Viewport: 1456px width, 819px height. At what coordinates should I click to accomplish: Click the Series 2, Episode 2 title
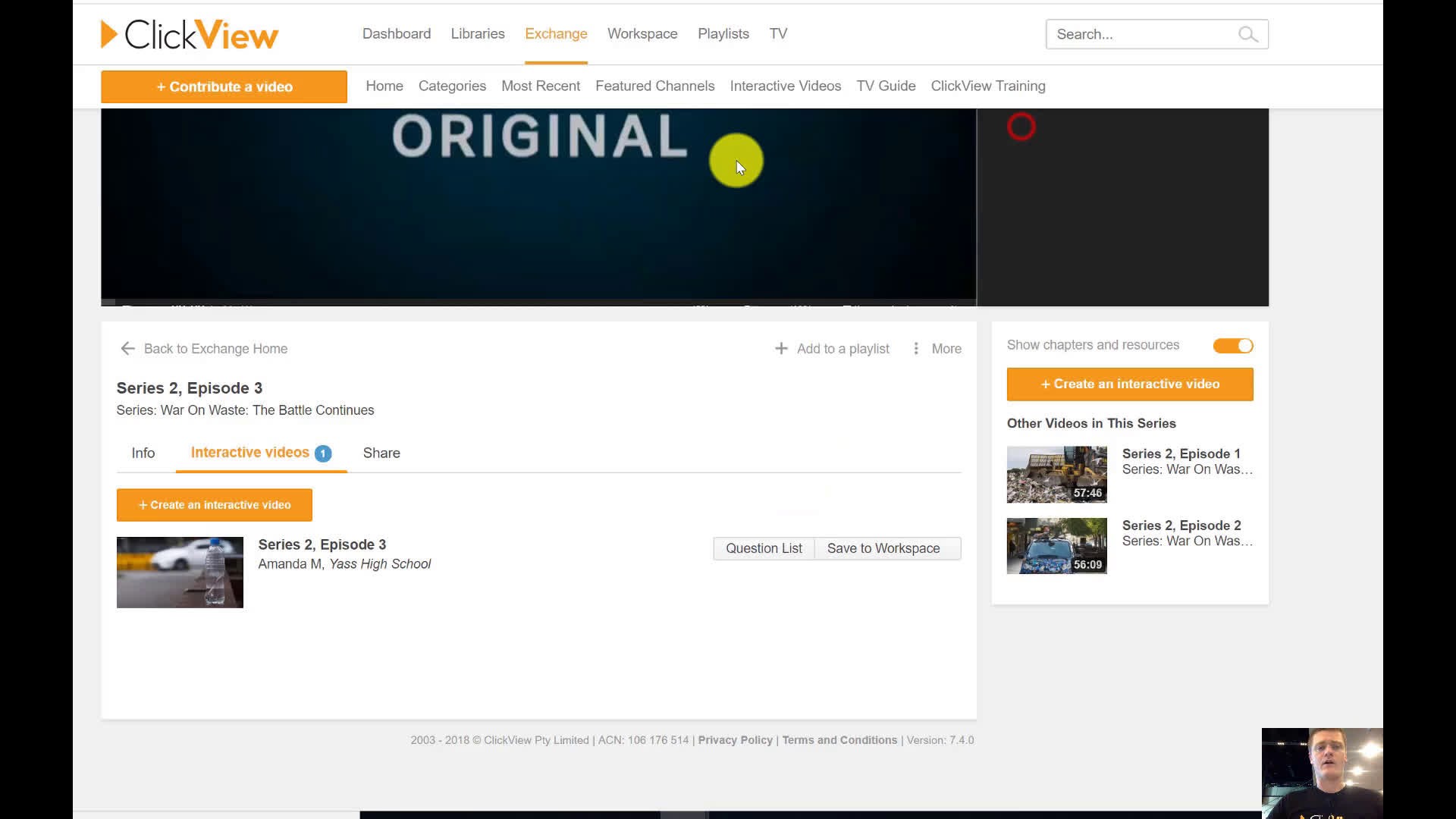pyautogui.click(x=1181, y=526)
